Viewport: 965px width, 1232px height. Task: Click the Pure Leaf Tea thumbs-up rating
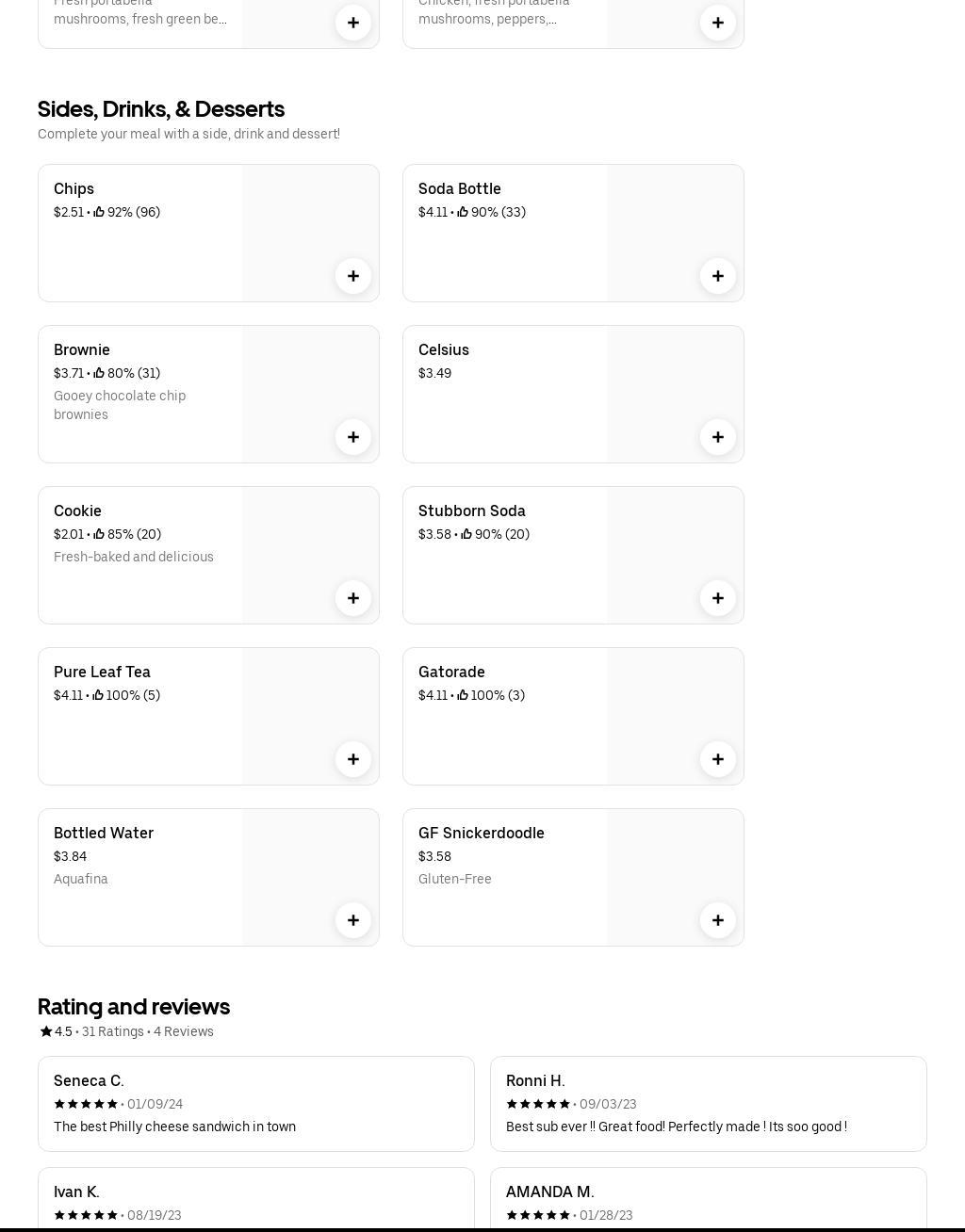(126, 696)
